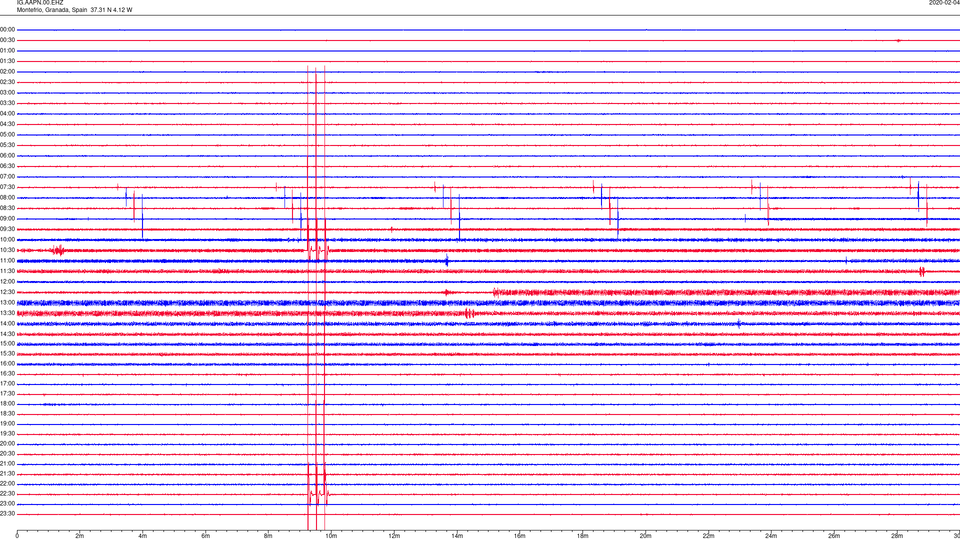The width and height of the screenshot is (960, 540).
Task: Select the 13:00 trace time label
Action: [x=8, y=302]
